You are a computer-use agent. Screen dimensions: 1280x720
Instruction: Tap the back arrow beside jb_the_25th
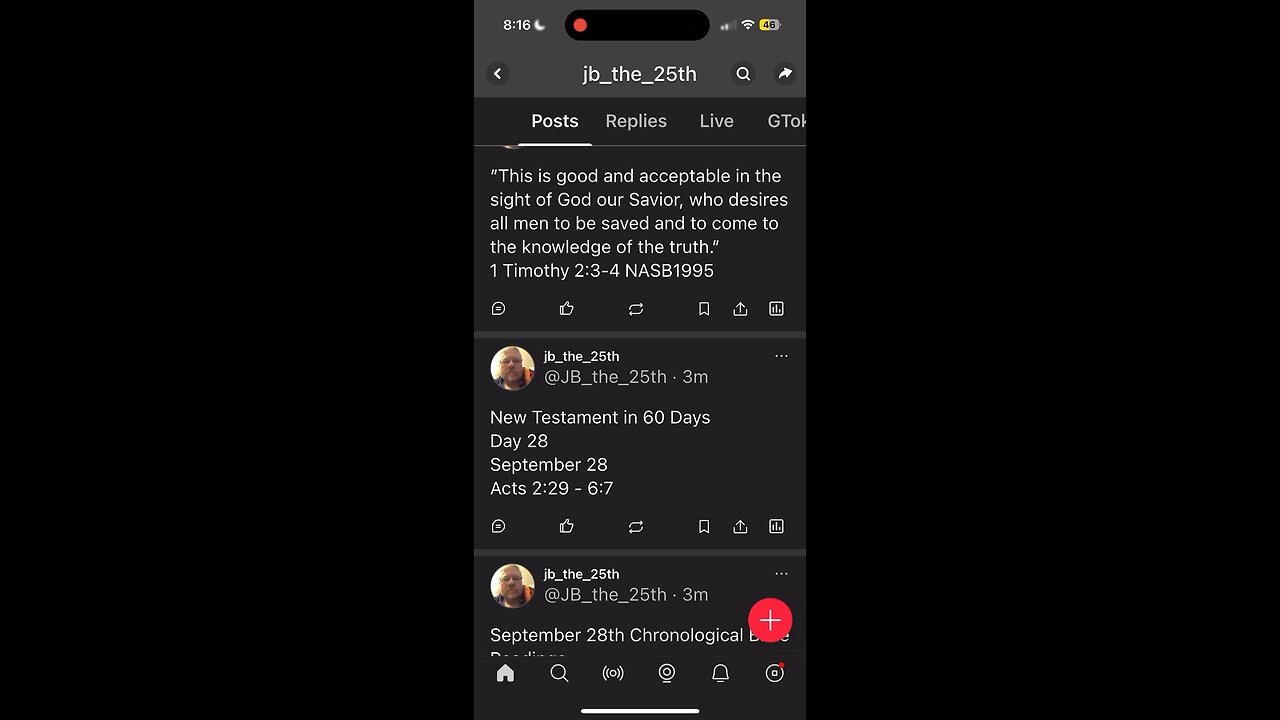click(498, 74)
